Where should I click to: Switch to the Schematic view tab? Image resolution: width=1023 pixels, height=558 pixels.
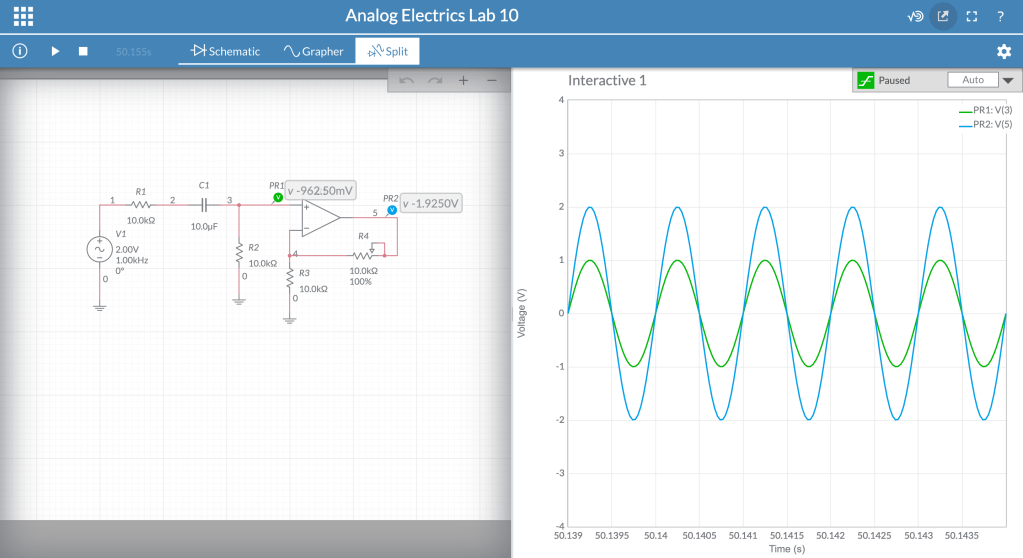(x=225, y=51)
